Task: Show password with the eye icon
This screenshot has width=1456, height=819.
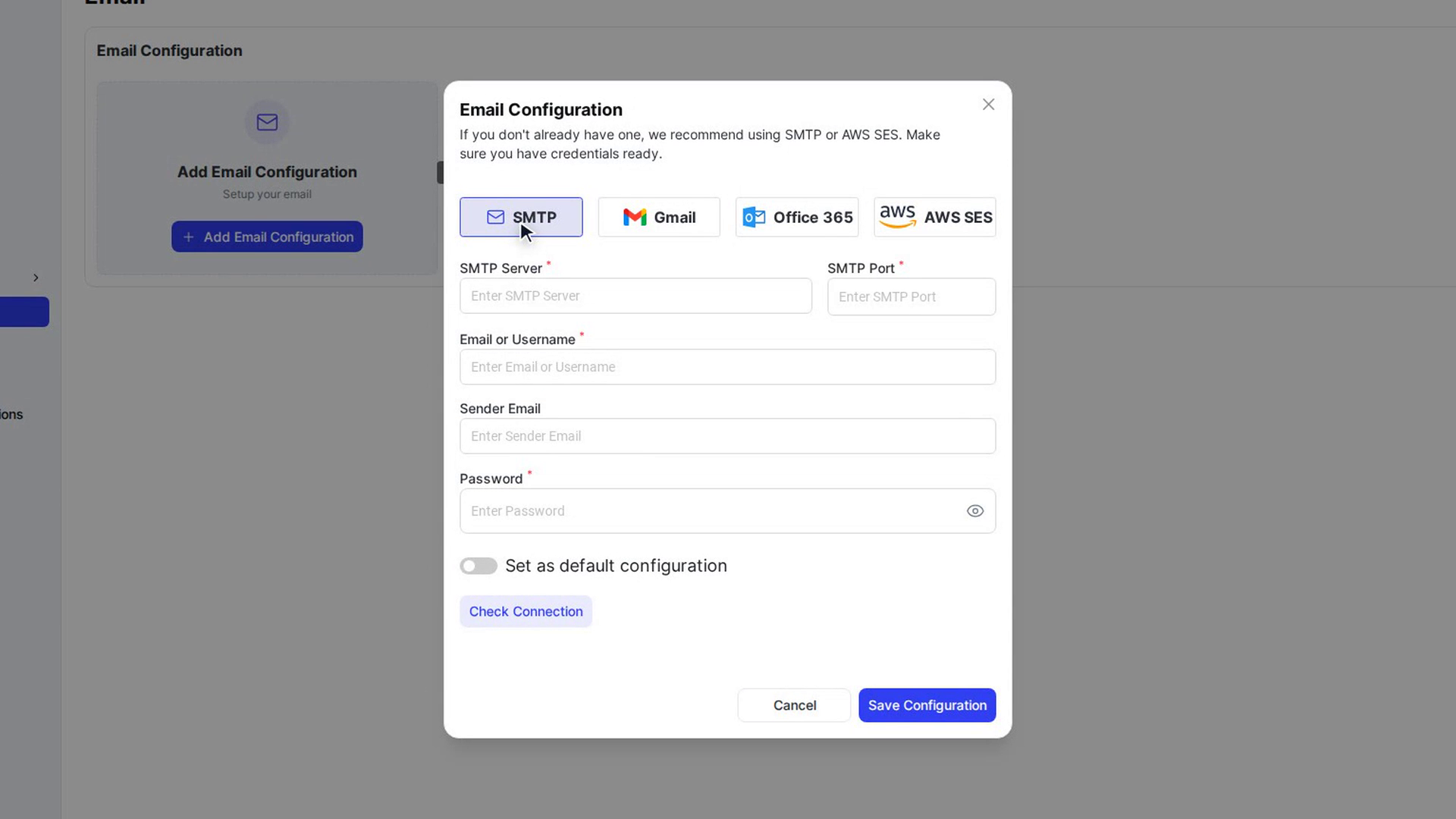Action: click(975, 511)
